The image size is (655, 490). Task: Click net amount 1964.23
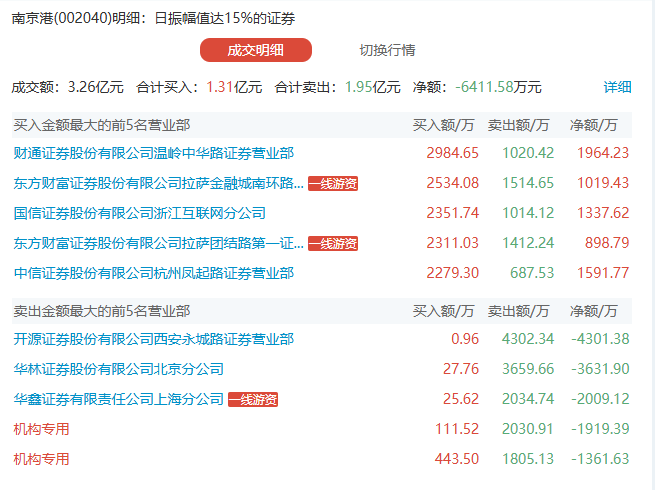click(x=603, y=153)
